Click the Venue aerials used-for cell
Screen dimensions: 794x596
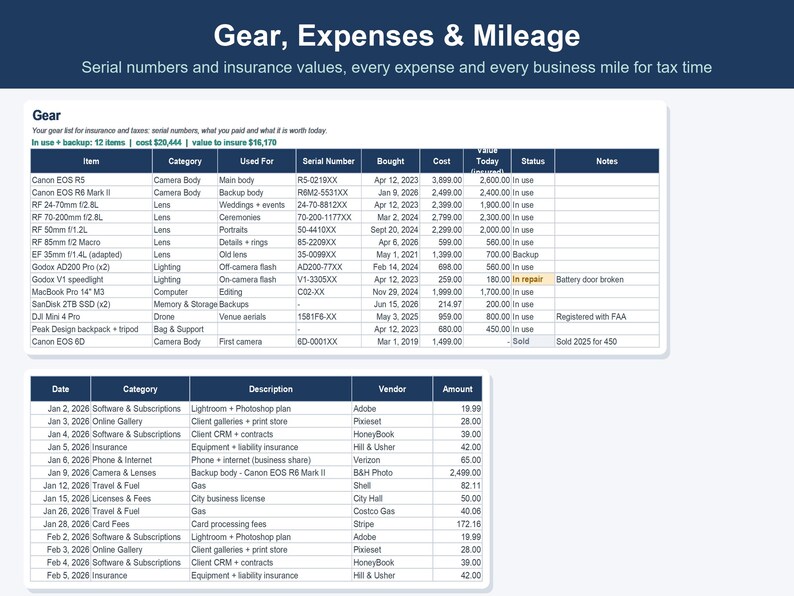[257, 316]
